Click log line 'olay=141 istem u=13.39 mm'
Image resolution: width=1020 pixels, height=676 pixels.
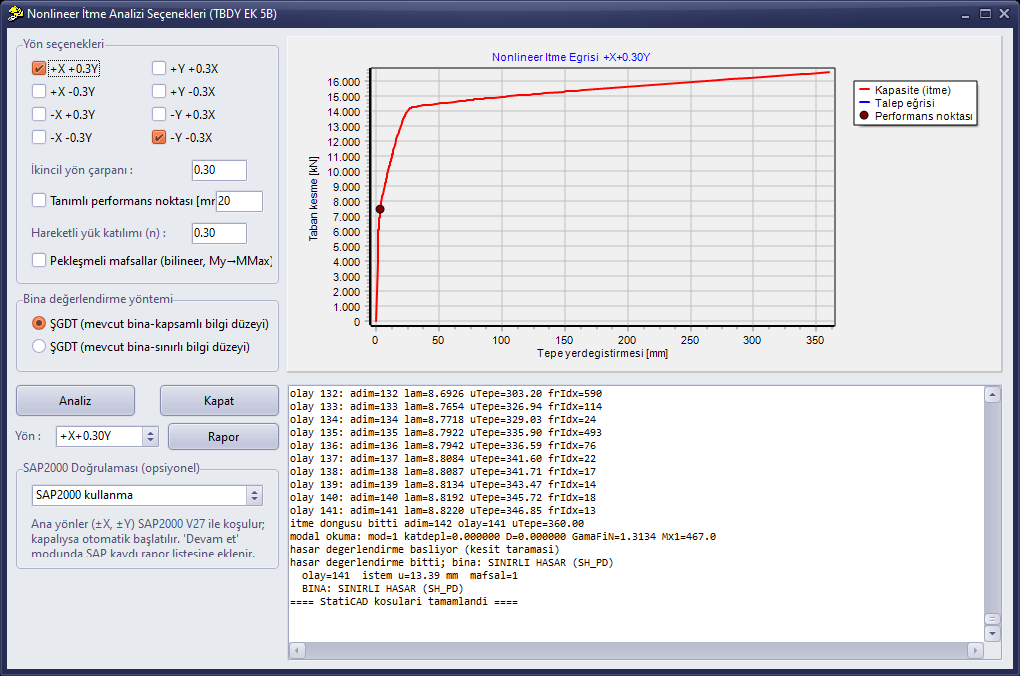(410, 576)
